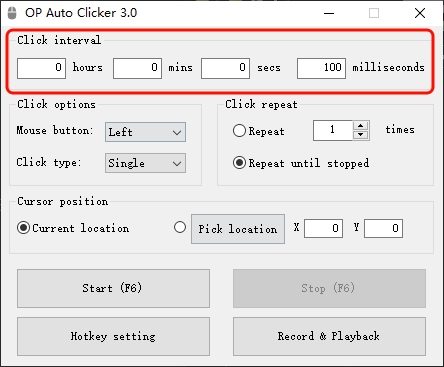Click the hours interval field
The image size is (444, 367).
(x=41, y=68)
